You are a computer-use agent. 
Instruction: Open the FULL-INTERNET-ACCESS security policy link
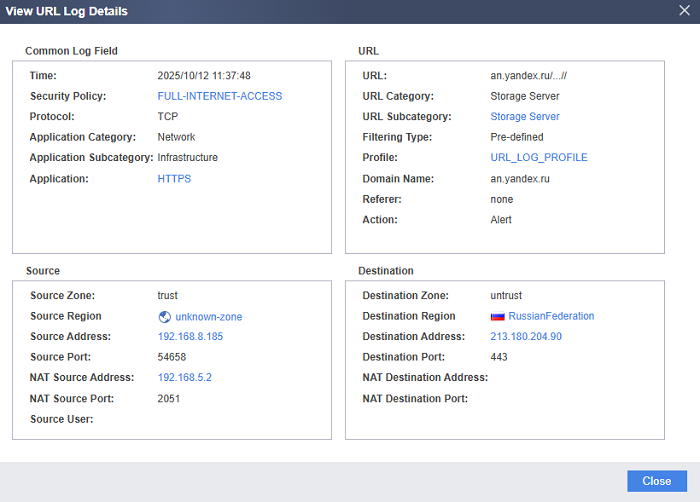click(220, 96)
